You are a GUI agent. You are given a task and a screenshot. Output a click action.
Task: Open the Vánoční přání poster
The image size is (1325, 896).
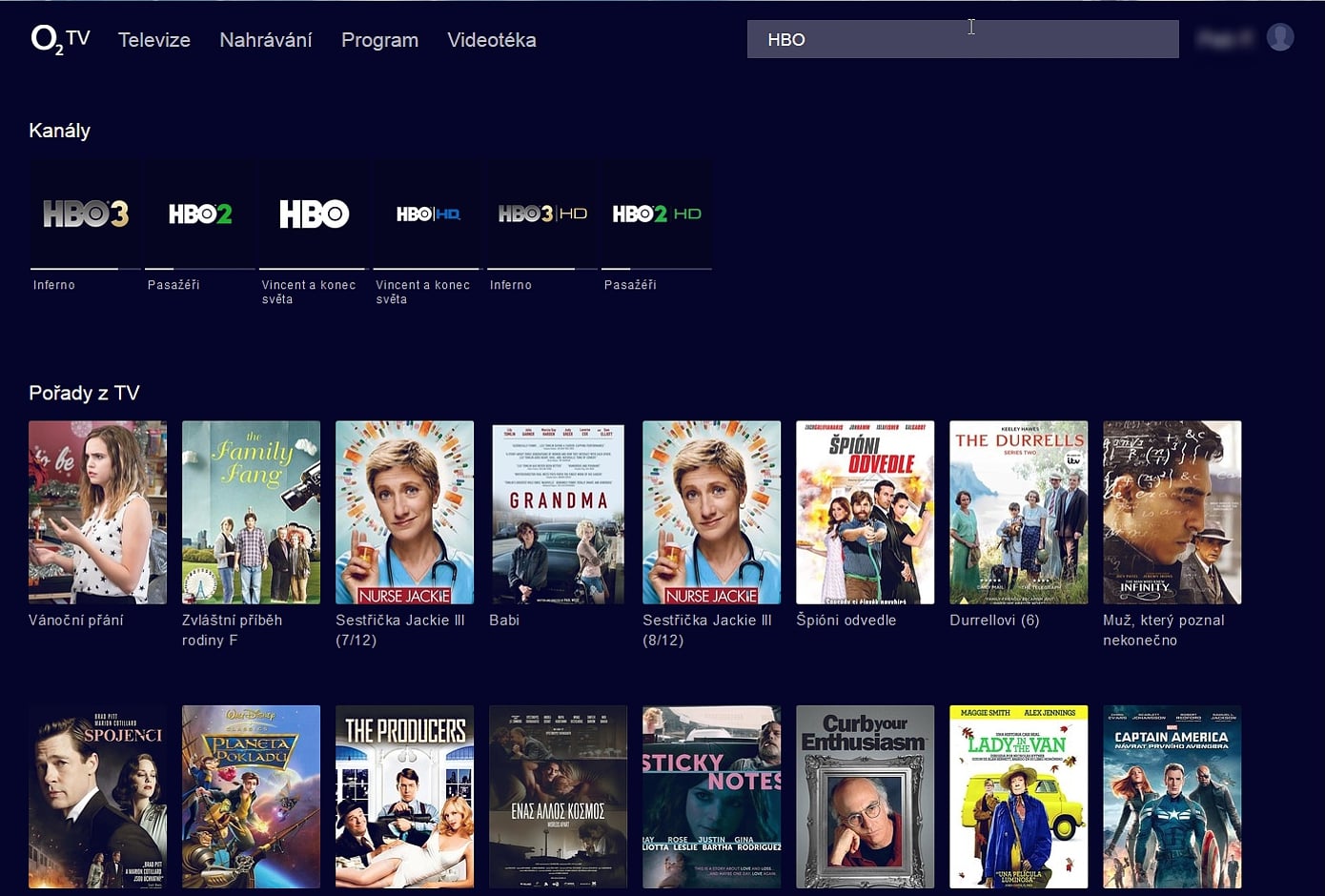click(97, 513)
